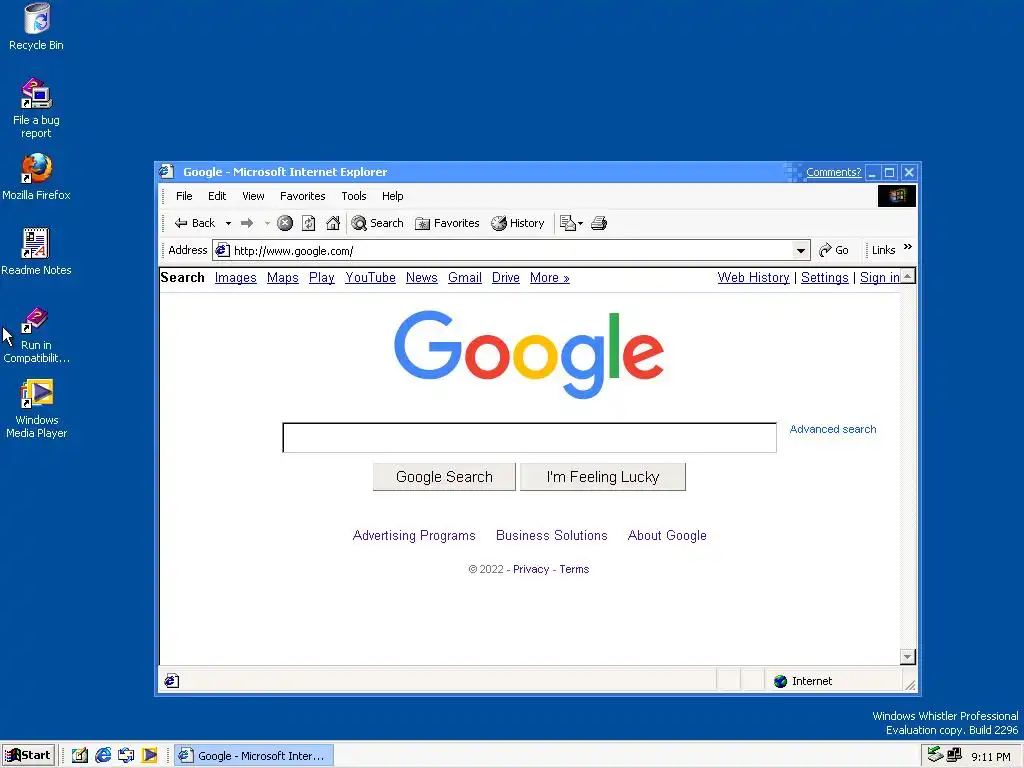Image resolution: width=1024 pixels, height=768 pixels.
Task: Open the Edit toolbar button dropdown arrow
Action: (580, 223)
